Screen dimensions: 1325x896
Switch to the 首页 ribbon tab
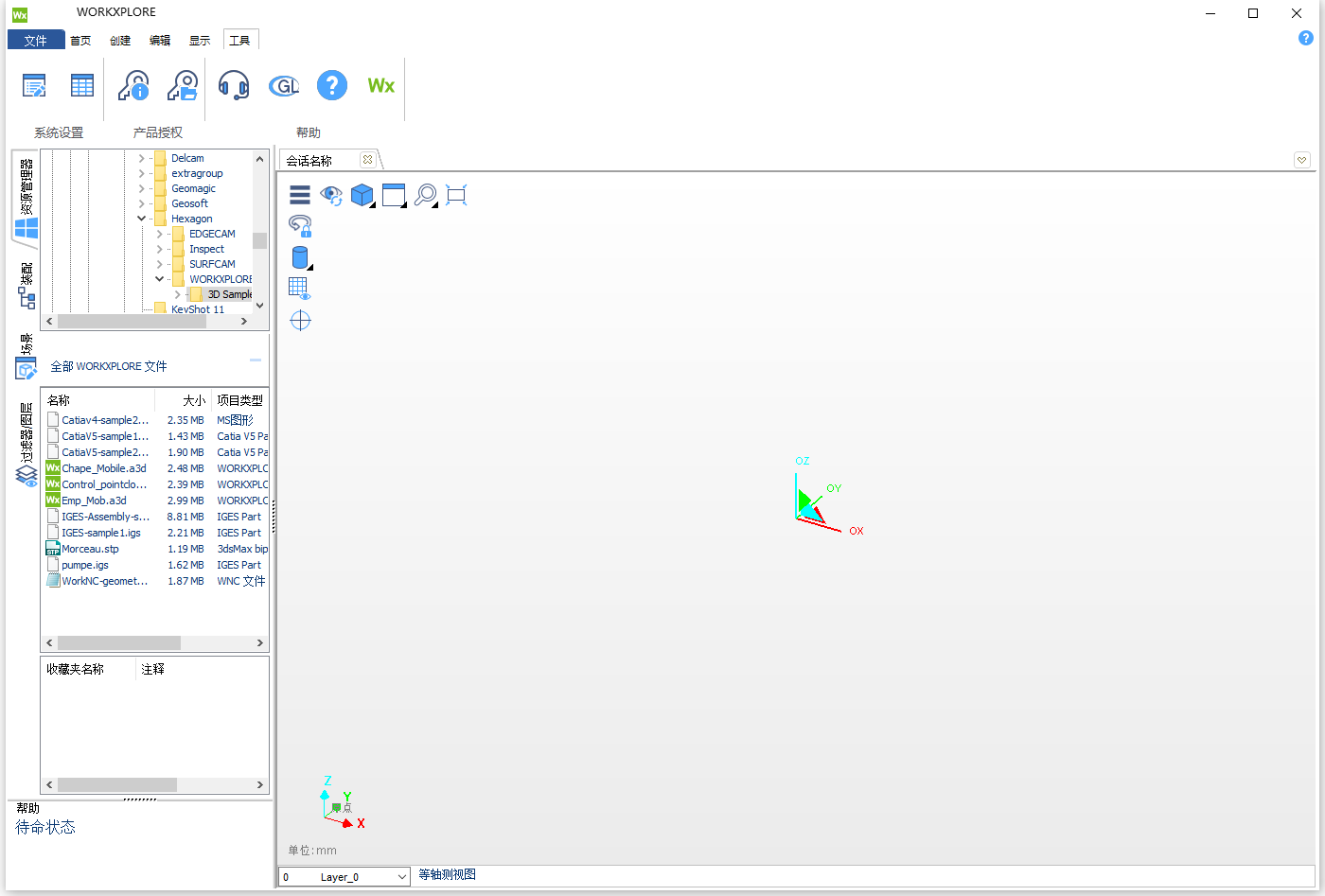click(80, 40)
